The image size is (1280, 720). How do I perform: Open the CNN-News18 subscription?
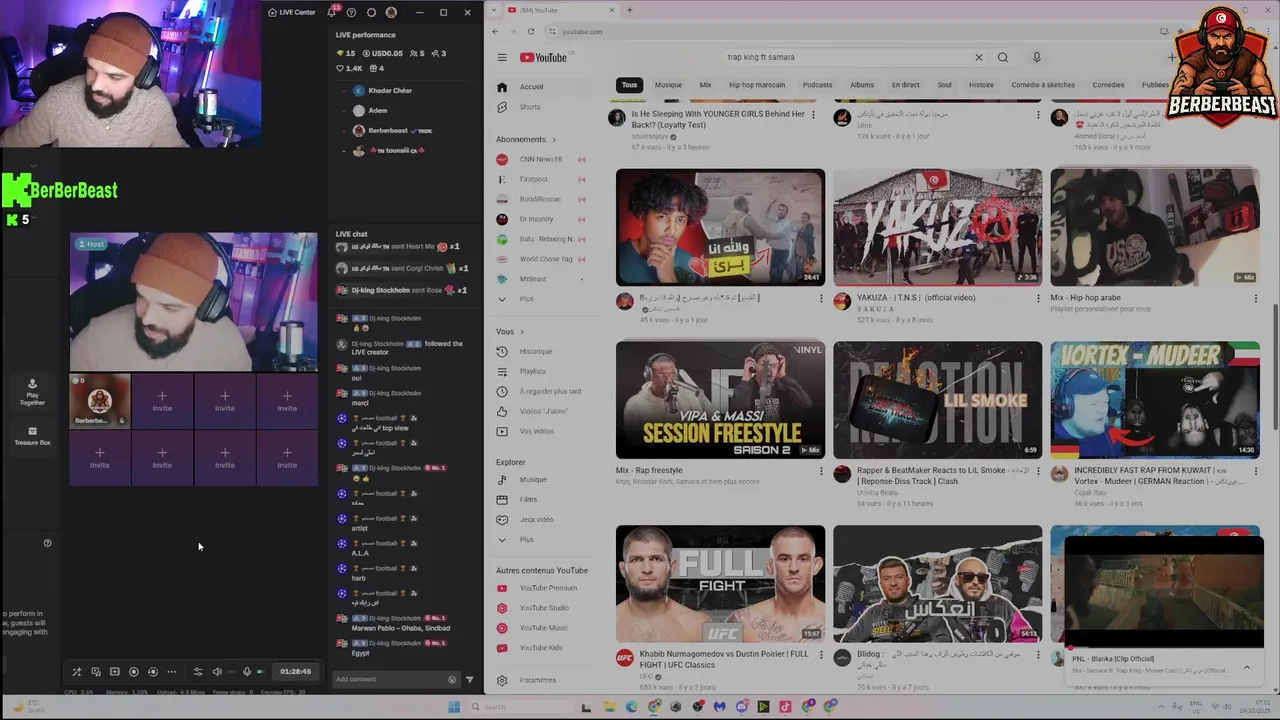pyautogui.click(x=541, y=159)
